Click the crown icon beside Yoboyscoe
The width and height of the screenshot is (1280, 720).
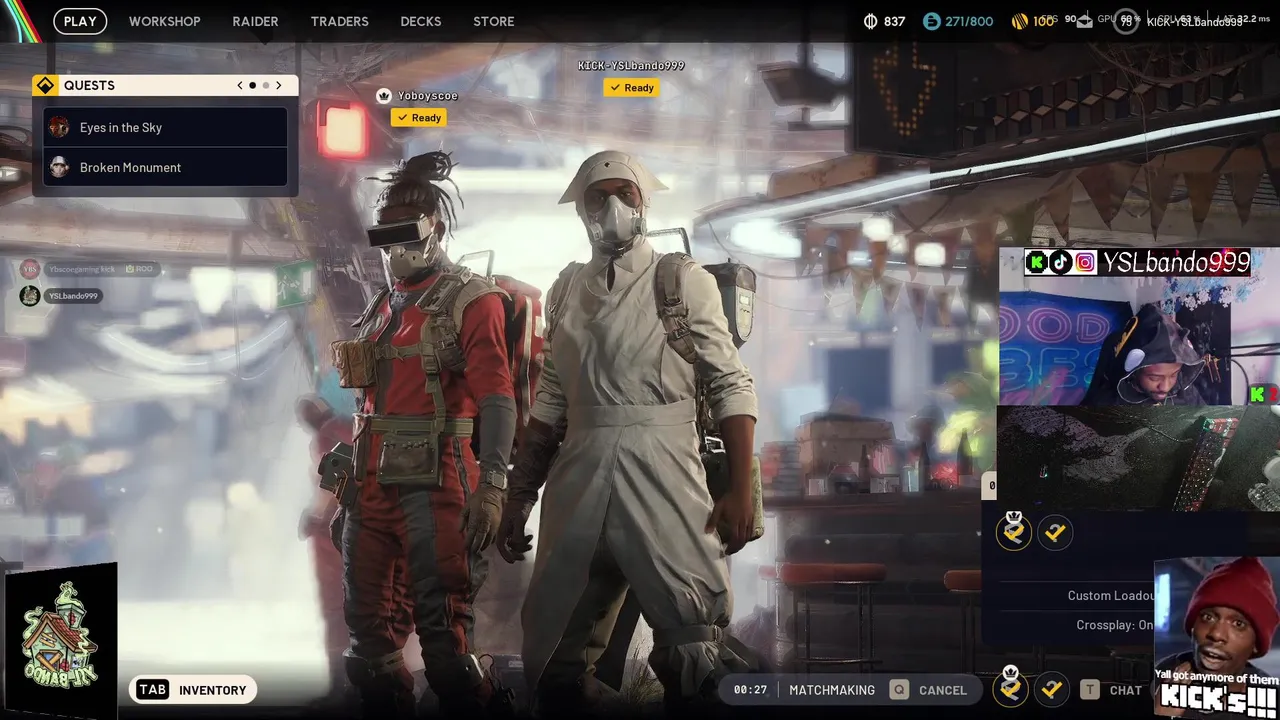click(383, 96)
